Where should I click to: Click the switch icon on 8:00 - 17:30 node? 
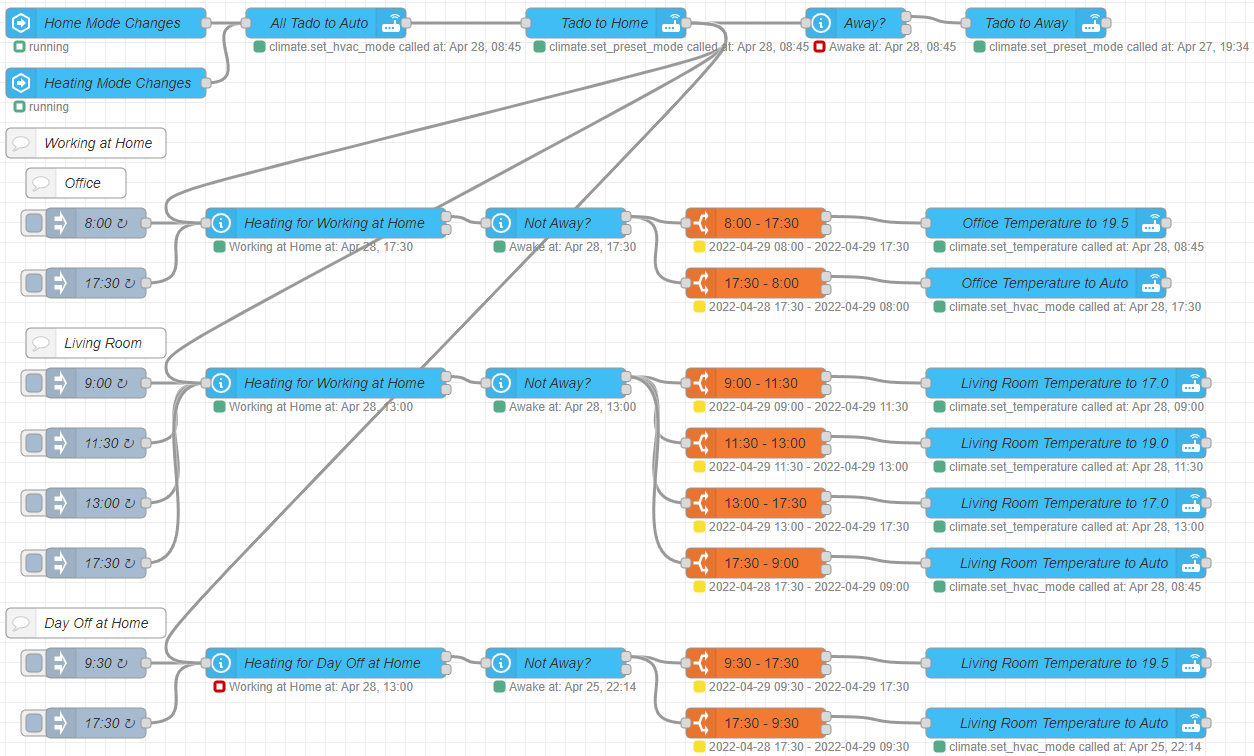point(701,223)
